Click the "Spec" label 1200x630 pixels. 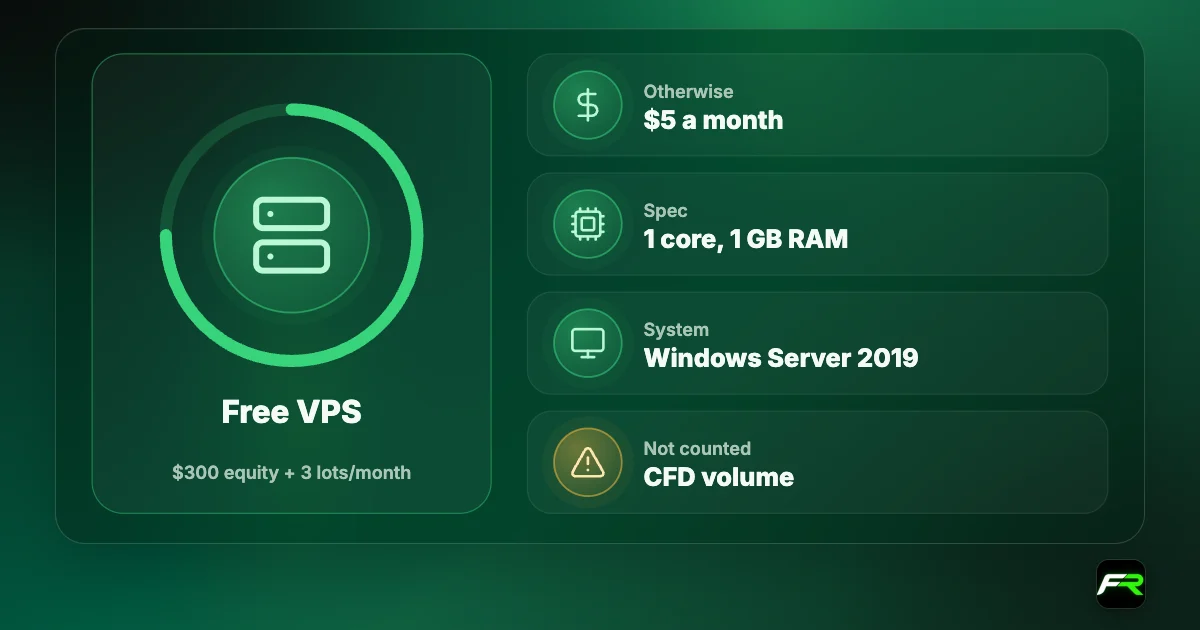point(665,211)
